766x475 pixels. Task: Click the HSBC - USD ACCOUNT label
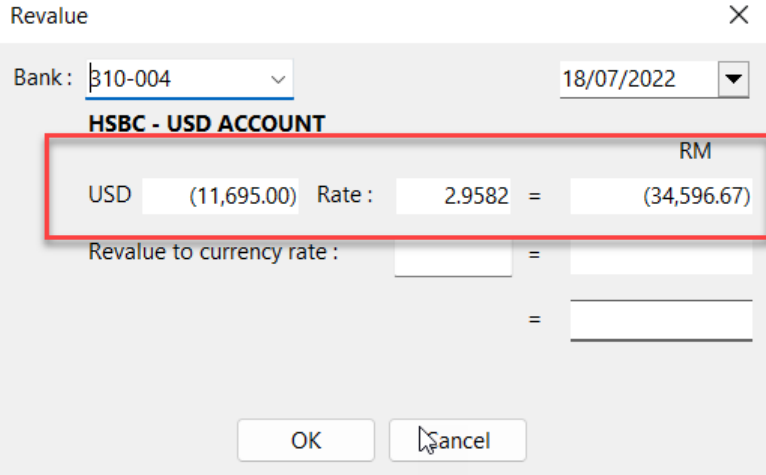coord(207,125)
